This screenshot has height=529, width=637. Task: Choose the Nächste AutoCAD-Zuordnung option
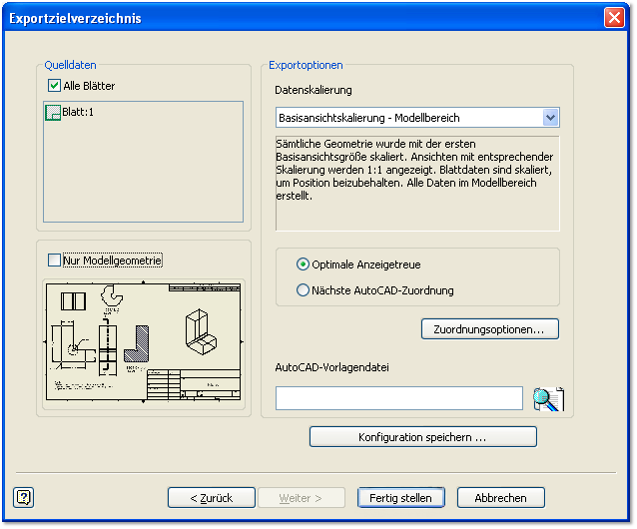click(304, 291)
